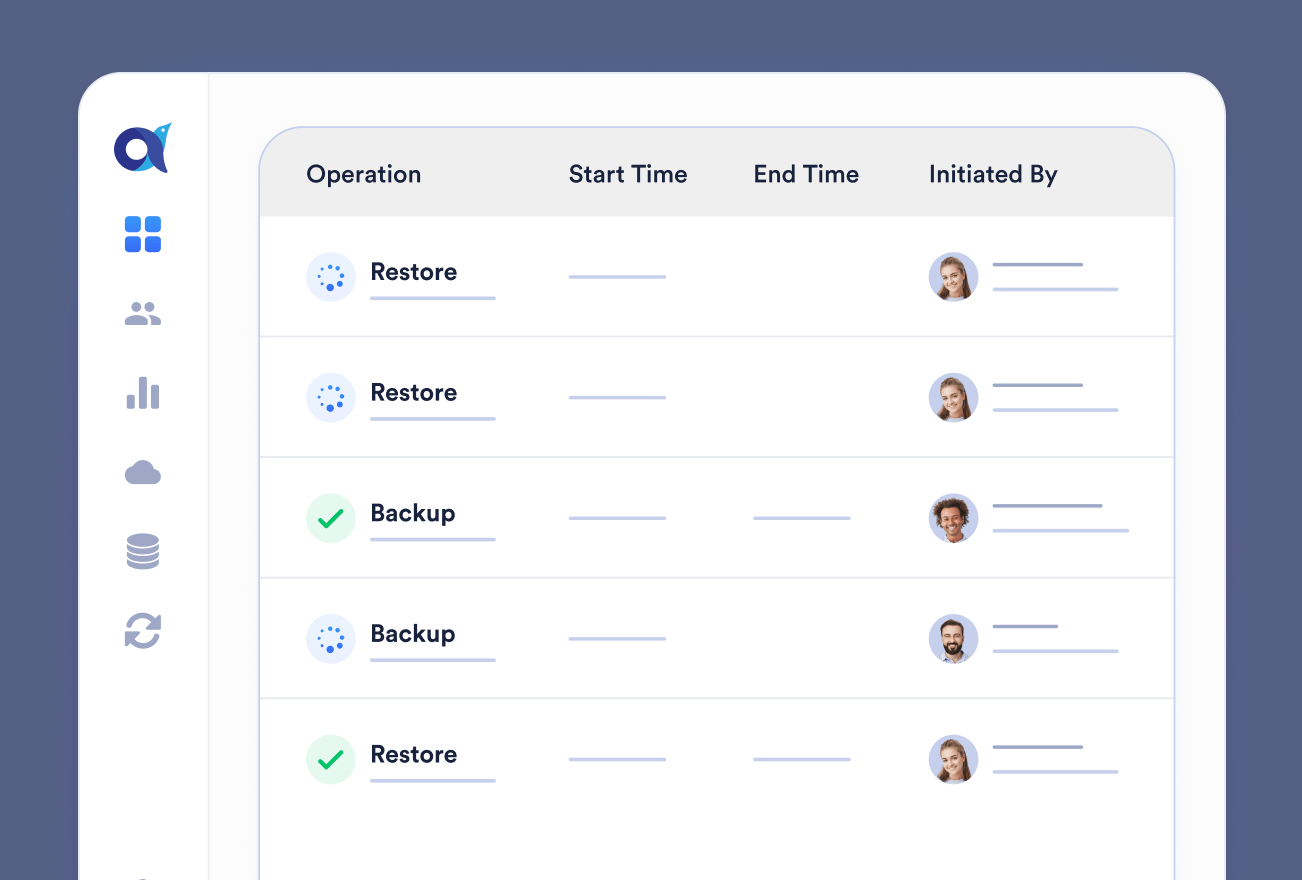This screenshot has width=1302, height=880.
Task: Click the End Time column header
Action: tap(806, 174)
